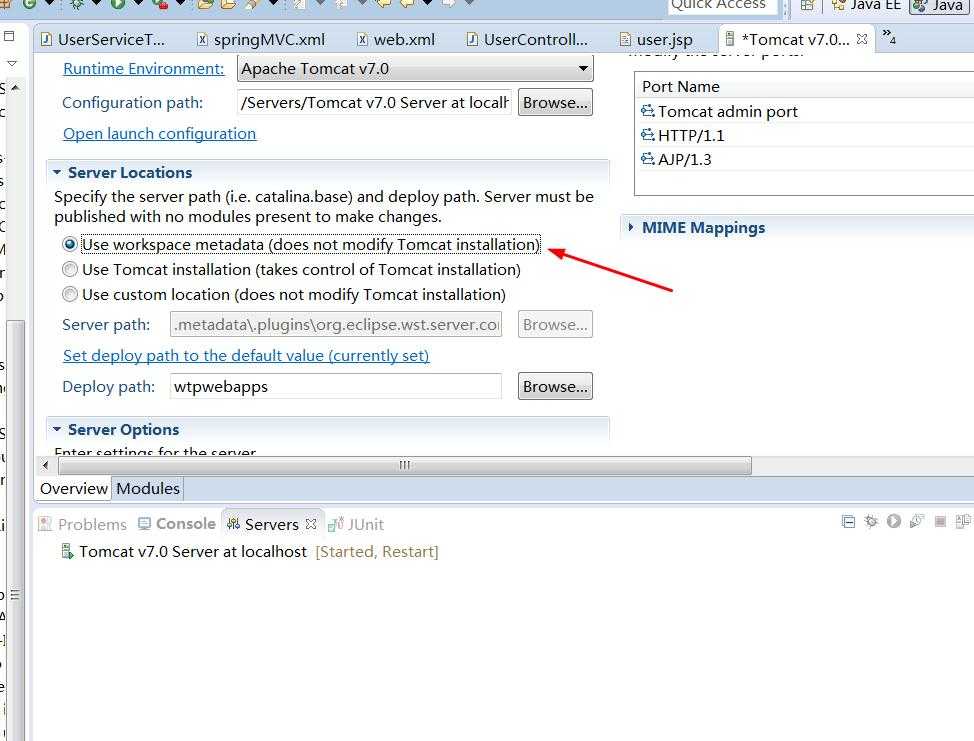
Task: Open the web.xml editor tab
Action: click(x=396, y=40)
